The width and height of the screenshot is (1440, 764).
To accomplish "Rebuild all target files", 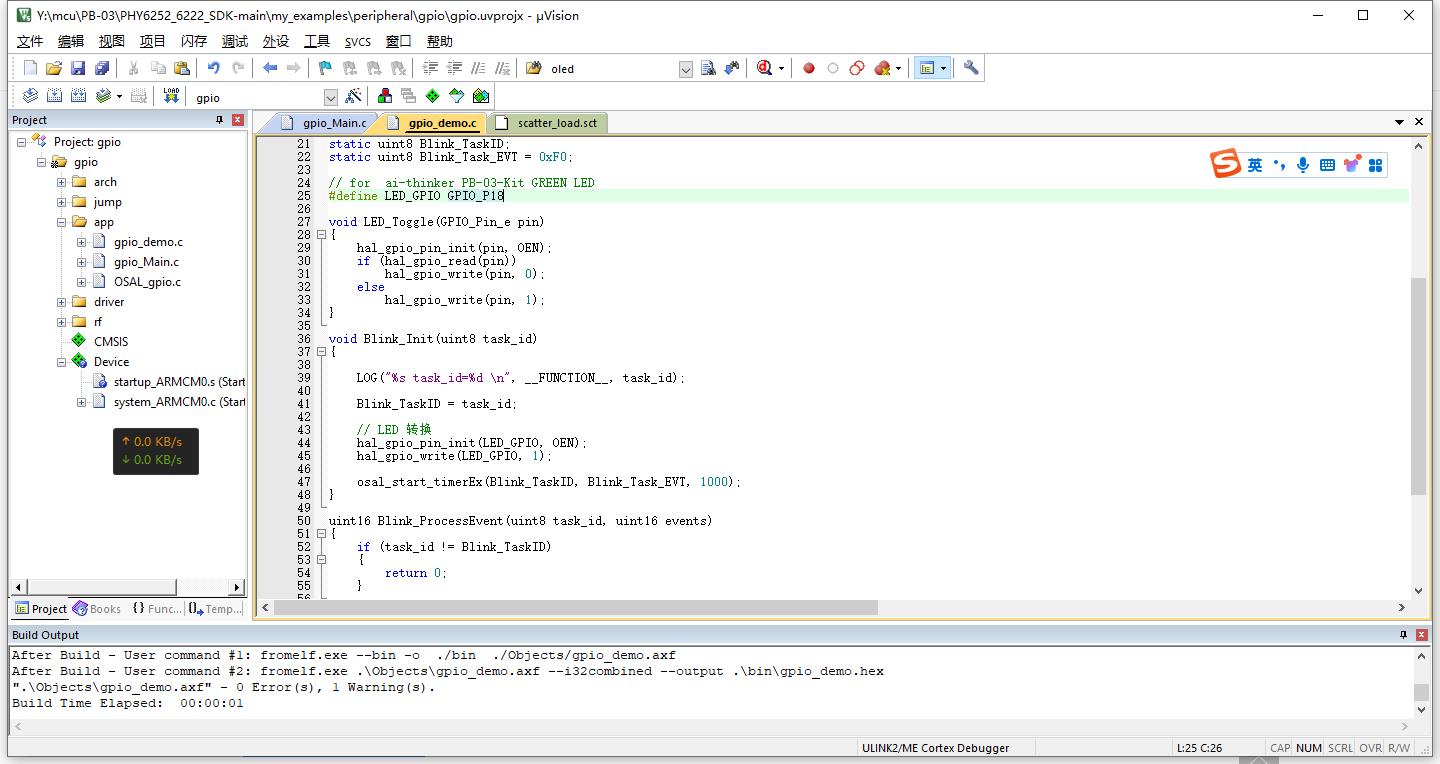I will [78, 96].
